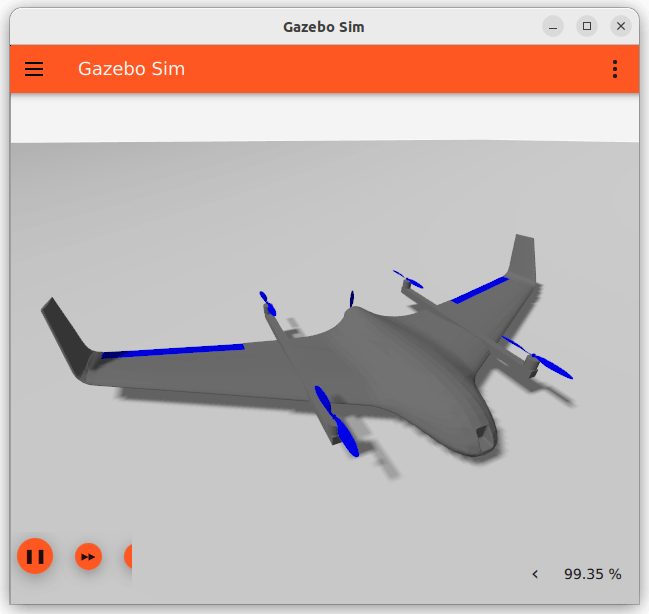
Task: Click the 99.35 % real time factor
Action: point(592,574)
